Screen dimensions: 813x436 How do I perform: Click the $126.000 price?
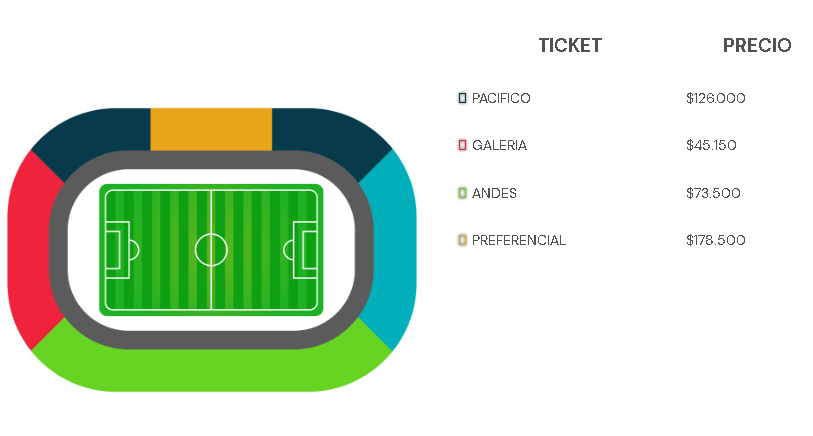pyautogui.click(x=716, y=98)
